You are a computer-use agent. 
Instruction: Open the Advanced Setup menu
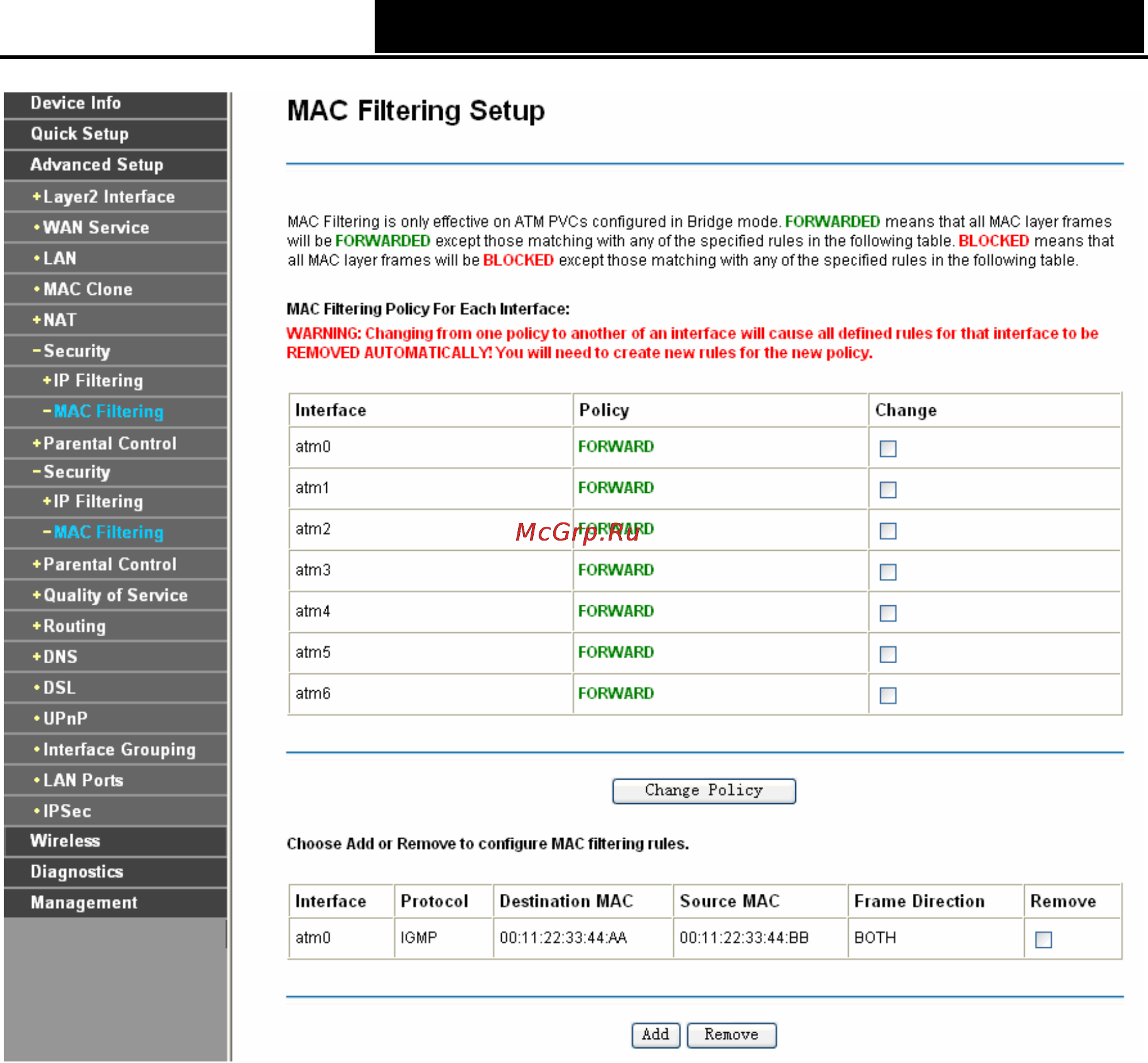point(116,165)
